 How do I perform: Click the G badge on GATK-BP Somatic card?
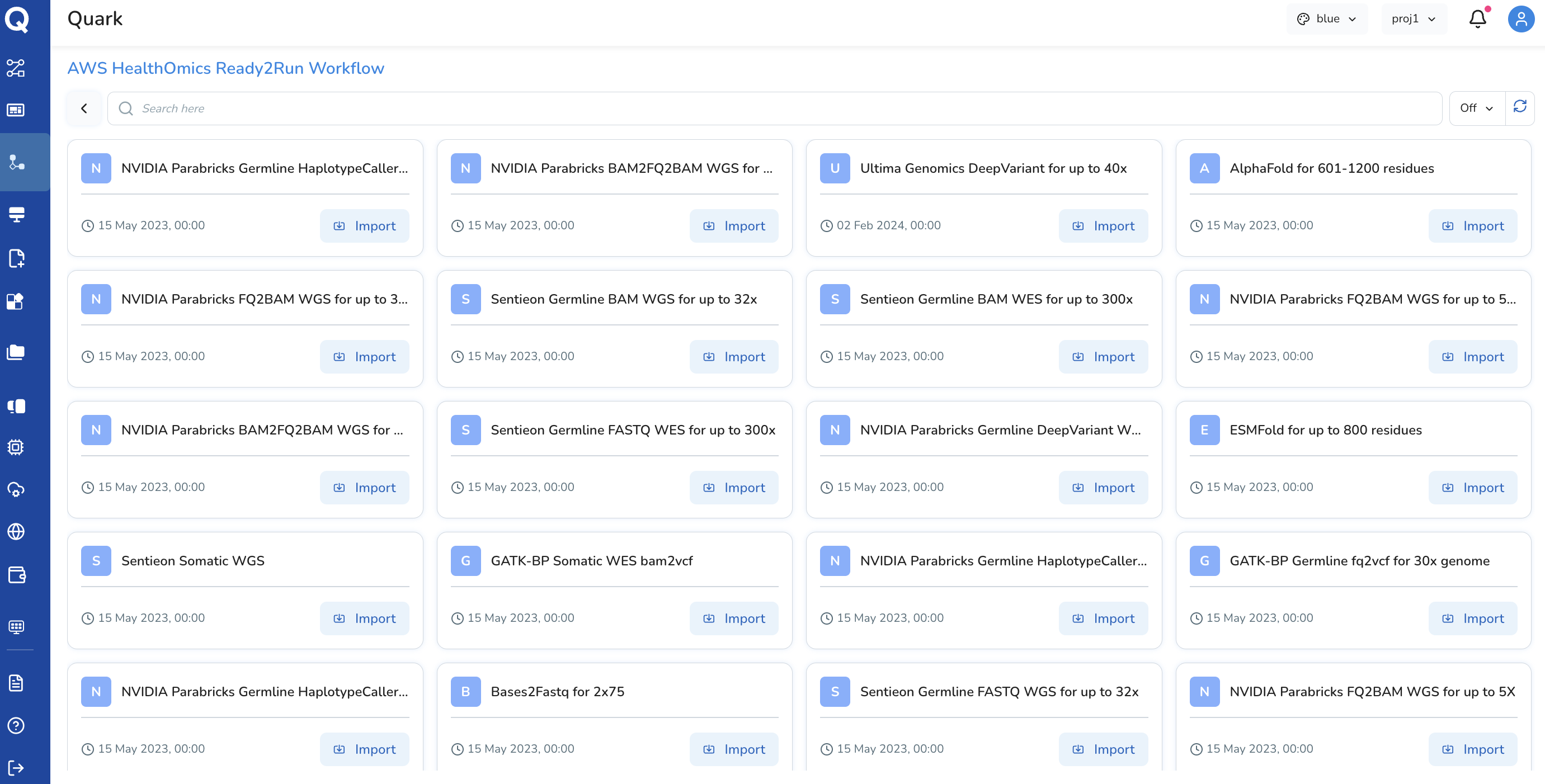click(x=465, y=561)
